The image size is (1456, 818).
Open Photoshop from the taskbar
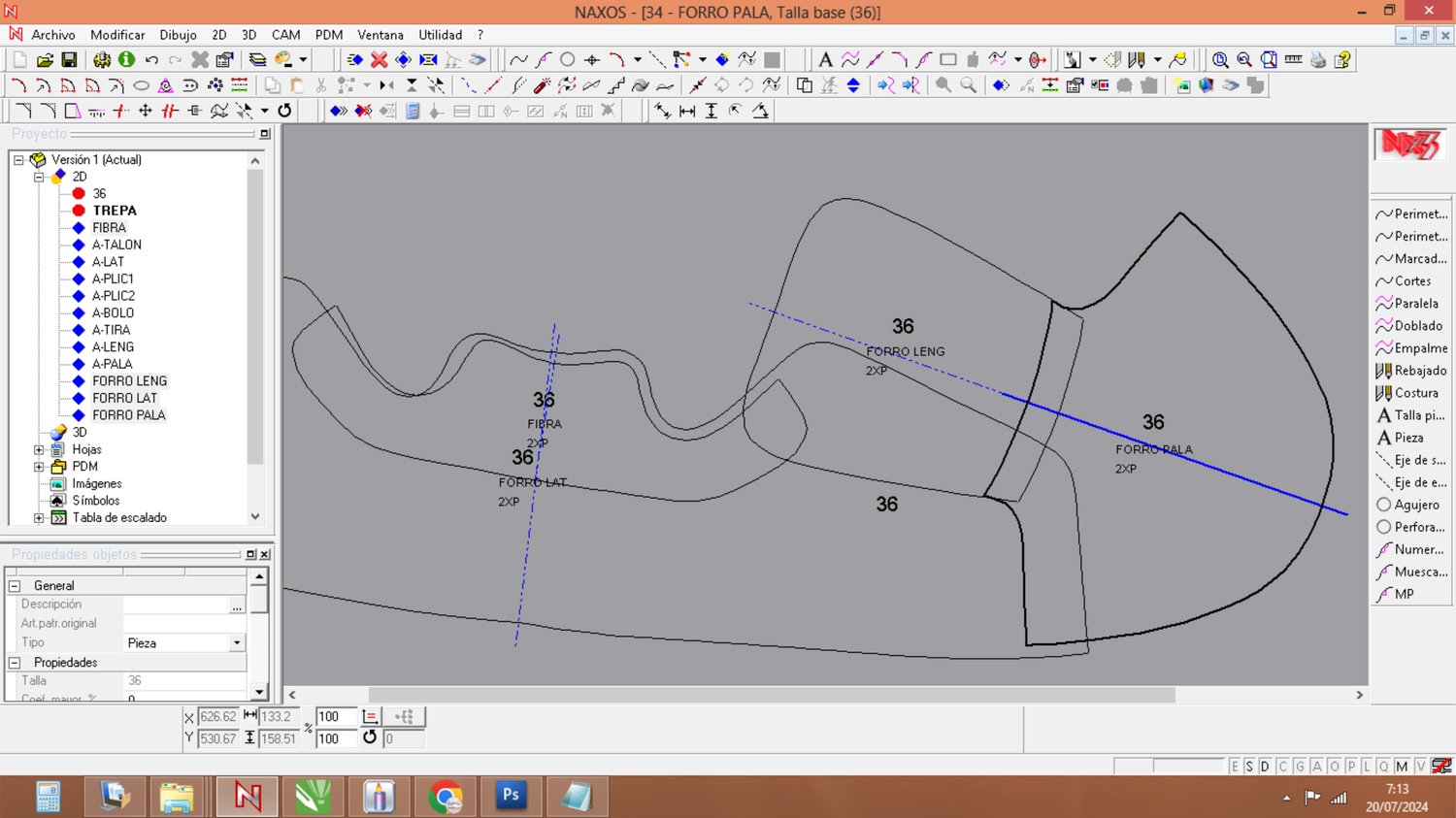point(511,797)
